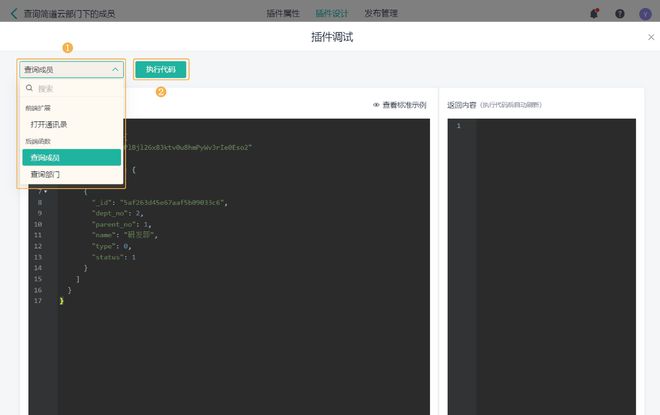Click the token string on code line 3

click(188, 147)
